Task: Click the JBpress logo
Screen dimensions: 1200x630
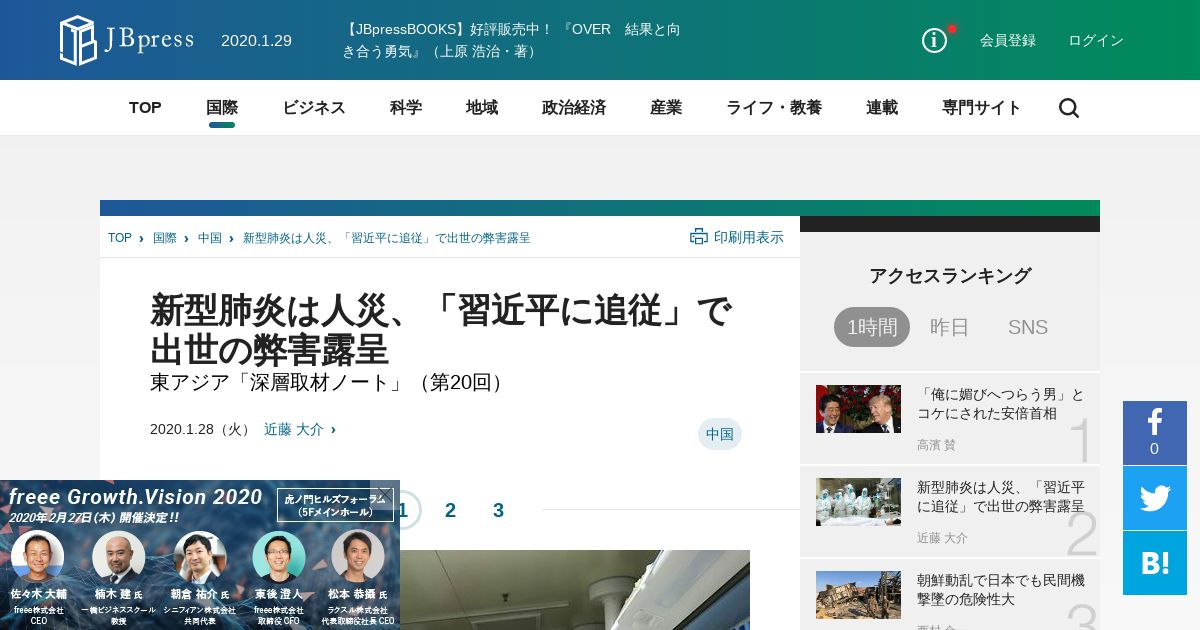Action: pos(126,40)
